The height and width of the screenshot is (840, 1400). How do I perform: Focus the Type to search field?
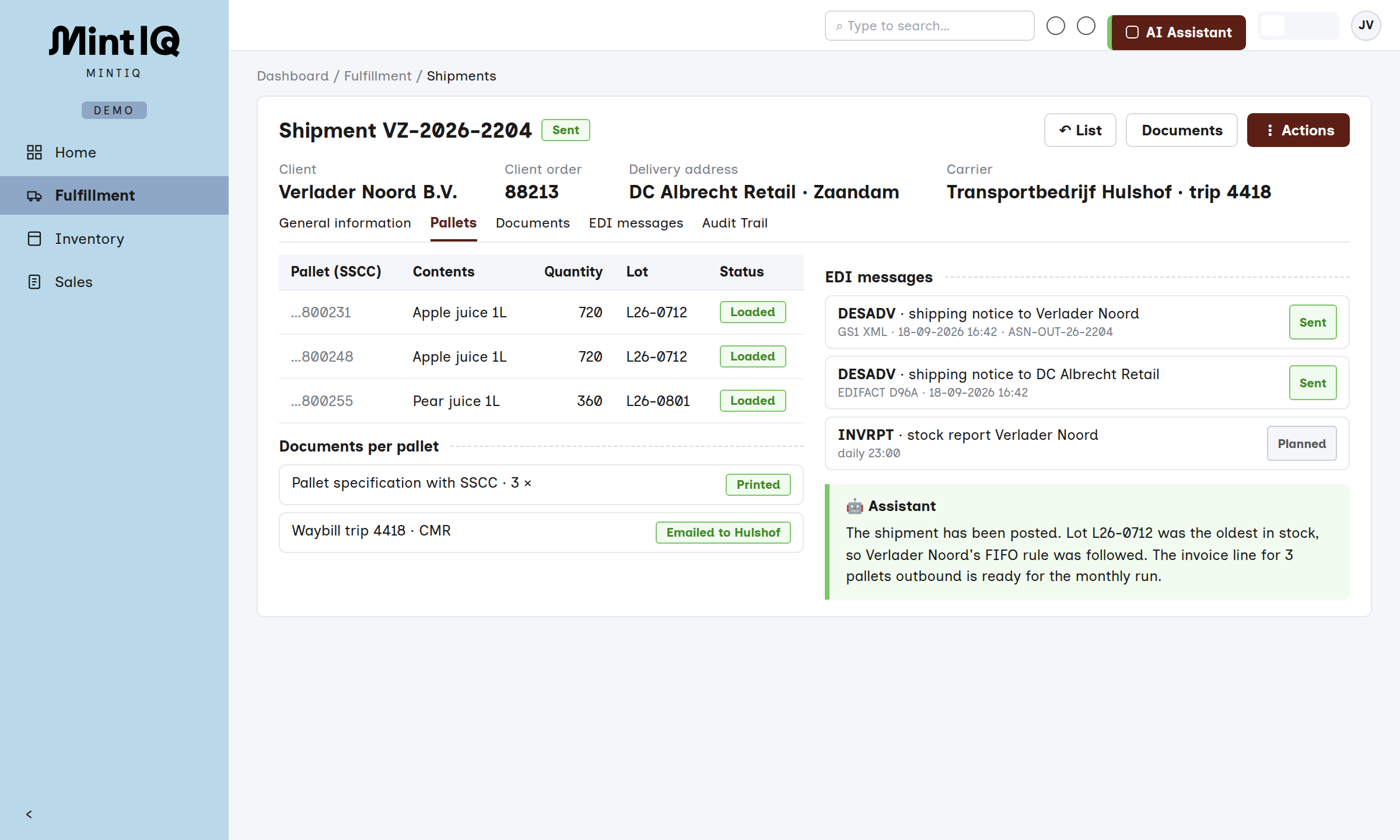point(930,26)
